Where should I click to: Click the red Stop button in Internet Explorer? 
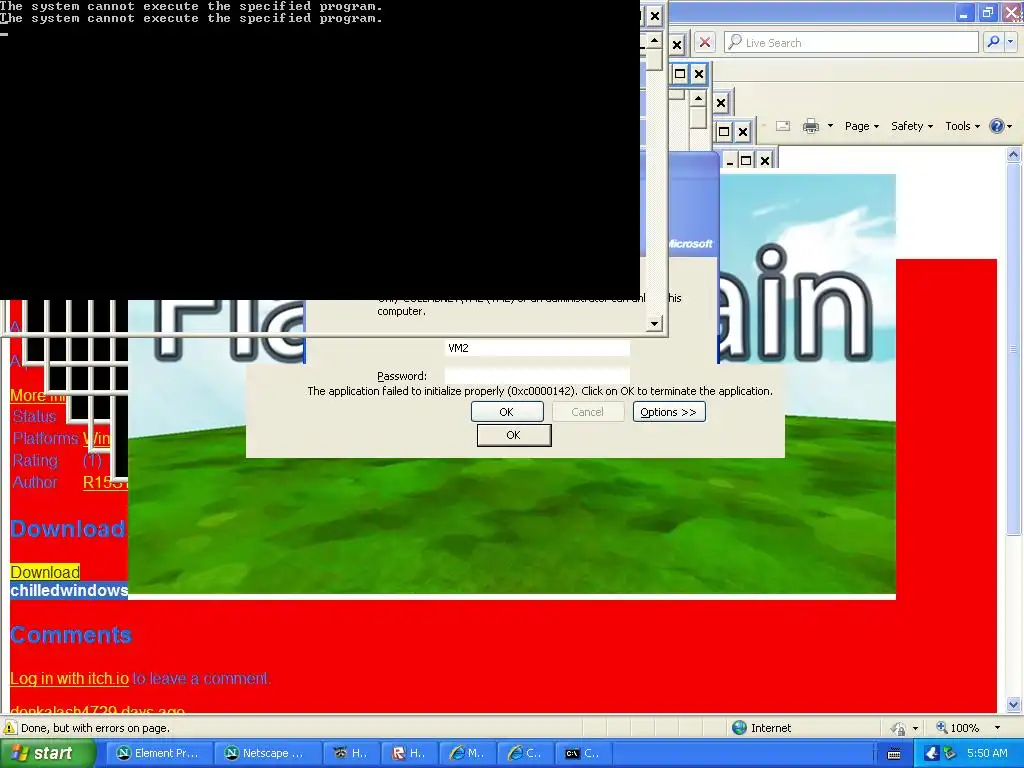coord(705,42)
